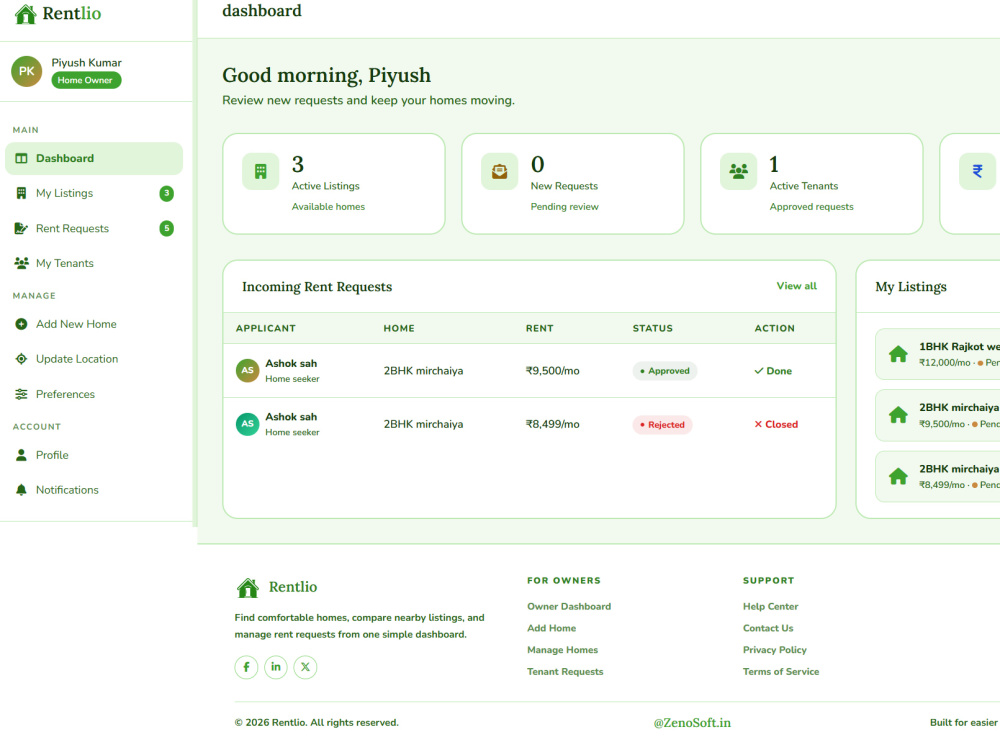Open Notifications in sidebar
Image resolution: width=1000 pixels, height=750 pixels.
94,490
